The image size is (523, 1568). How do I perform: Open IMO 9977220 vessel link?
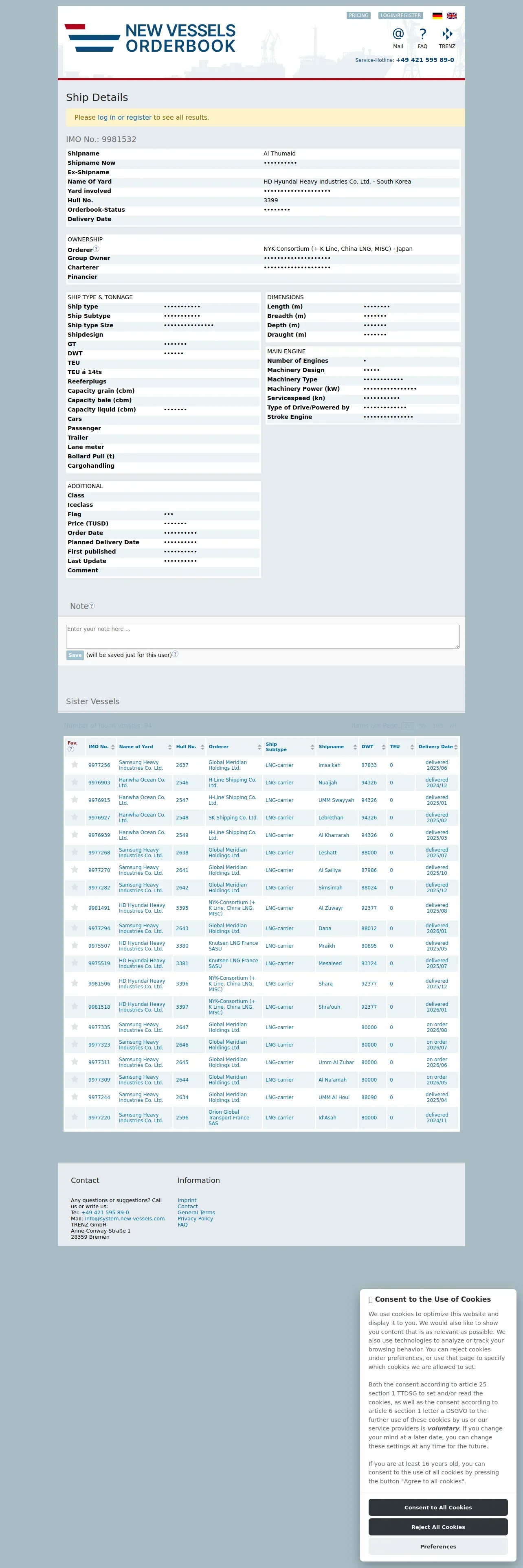click(99, 1117)
